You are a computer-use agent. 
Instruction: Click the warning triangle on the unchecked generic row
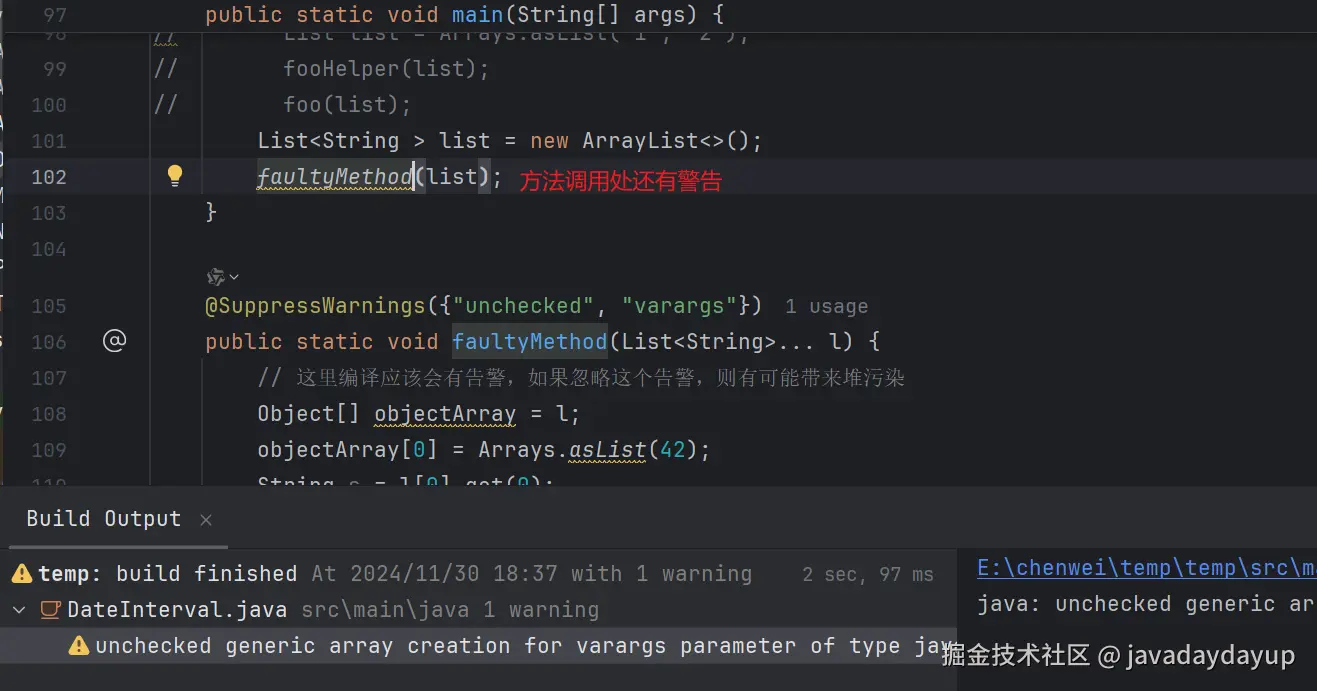coord(79,646)
